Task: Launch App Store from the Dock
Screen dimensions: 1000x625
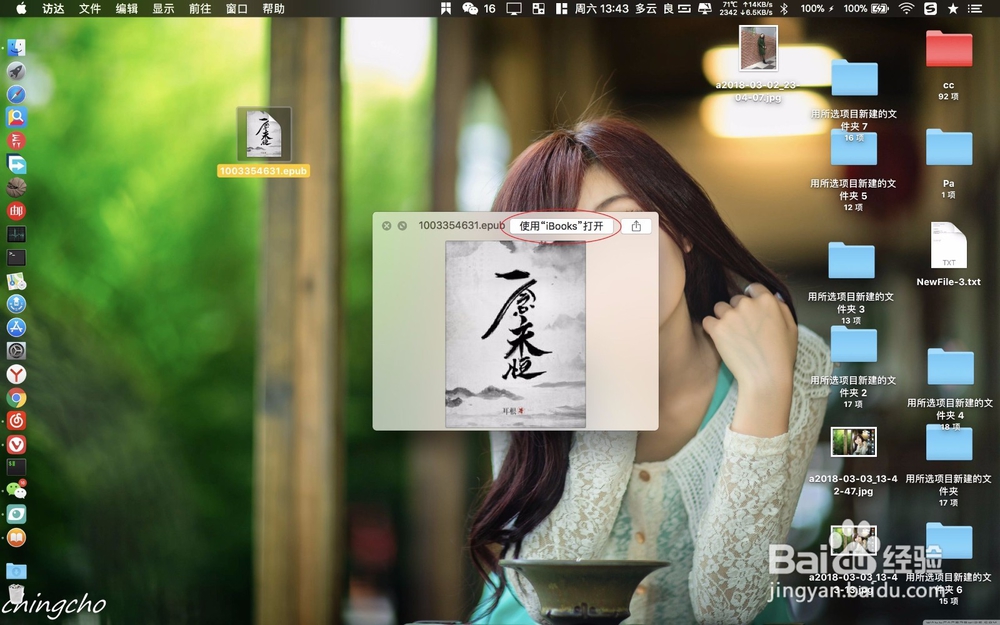Action: point(15,329)
